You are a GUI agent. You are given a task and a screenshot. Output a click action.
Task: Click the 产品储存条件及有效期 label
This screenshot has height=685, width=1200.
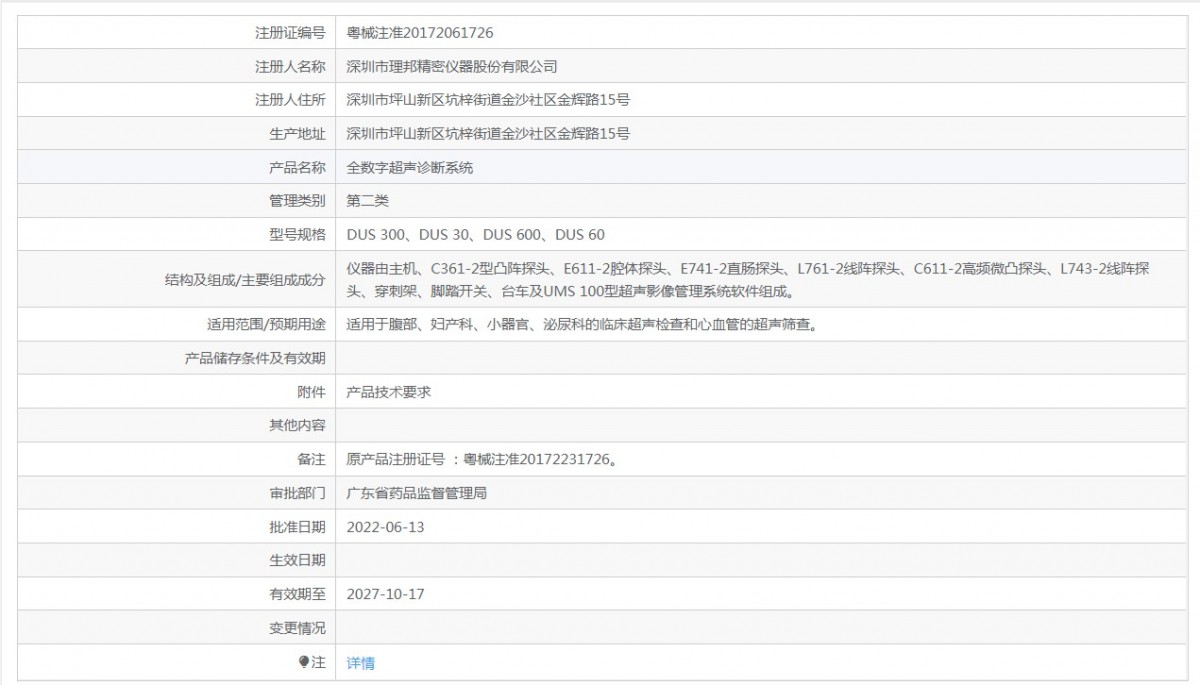click(x=255, y=358)
